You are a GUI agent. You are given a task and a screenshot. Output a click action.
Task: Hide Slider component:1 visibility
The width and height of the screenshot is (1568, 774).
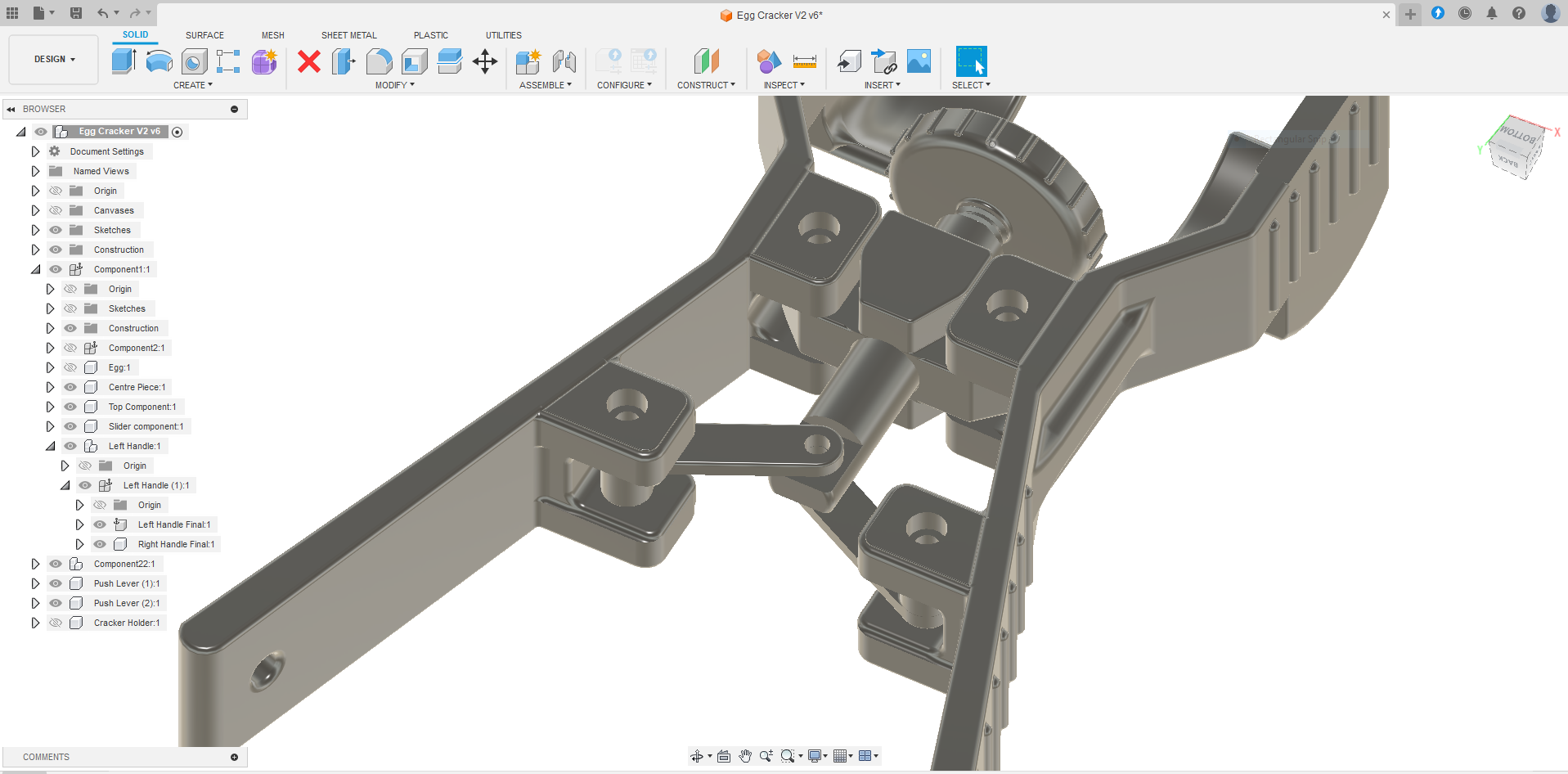tap(70, 426)
